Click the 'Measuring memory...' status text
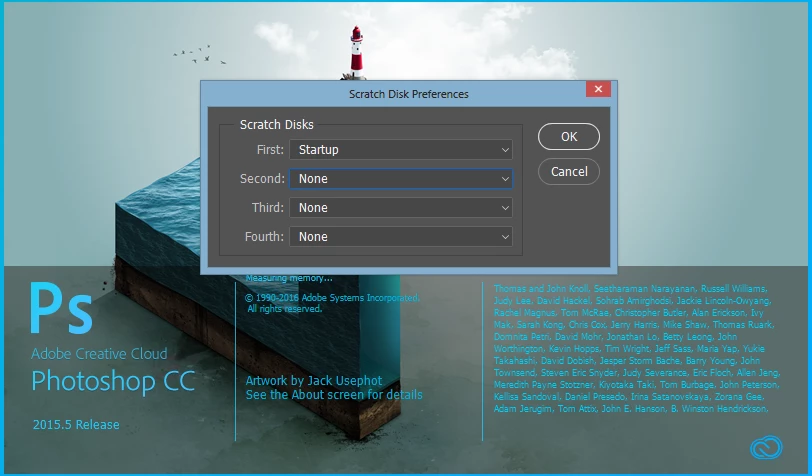 pos(289,278)
